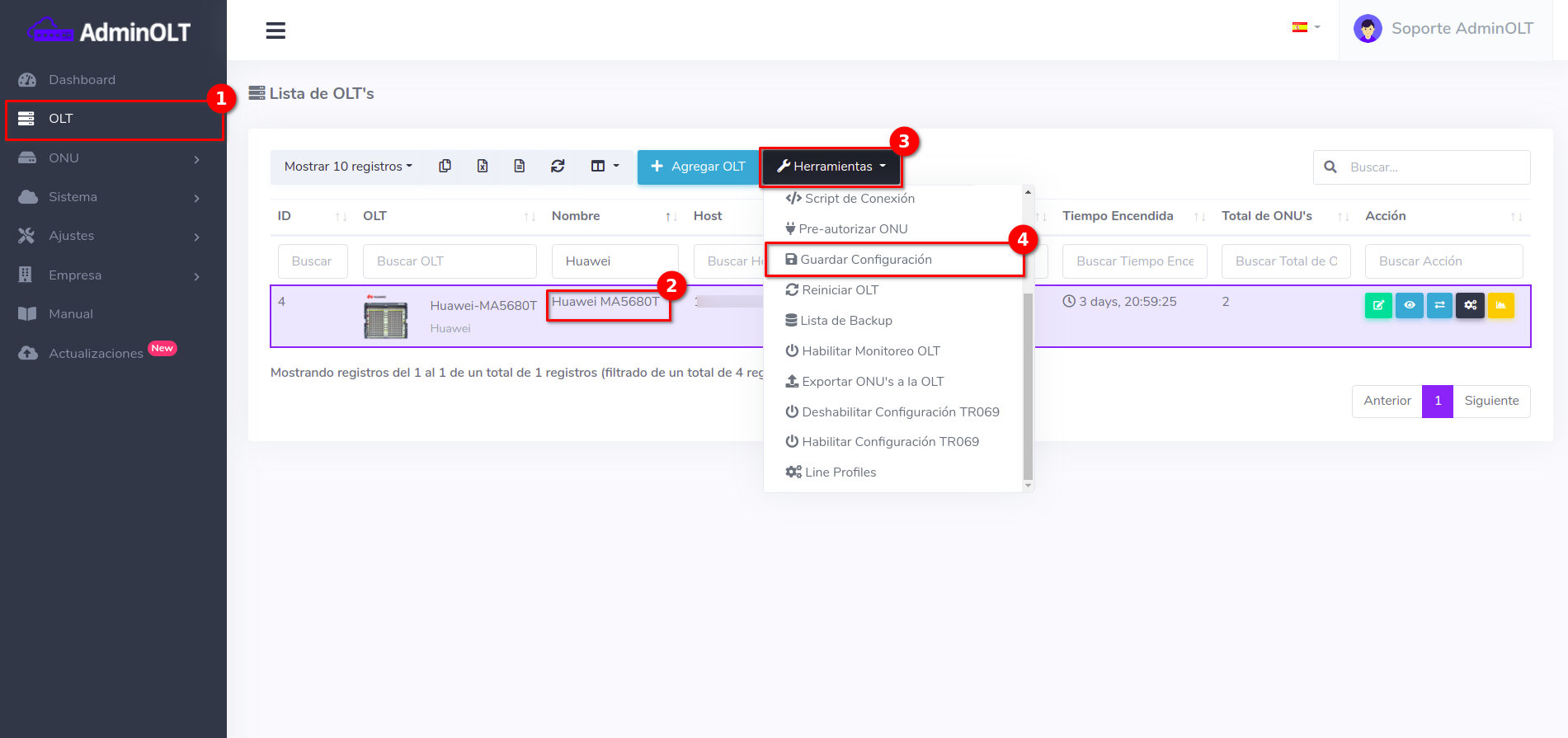The width and height of the screenshot is (1568, 738).
Task: Choose Lista de Backup menu entry
Action: tap(845, 321)
